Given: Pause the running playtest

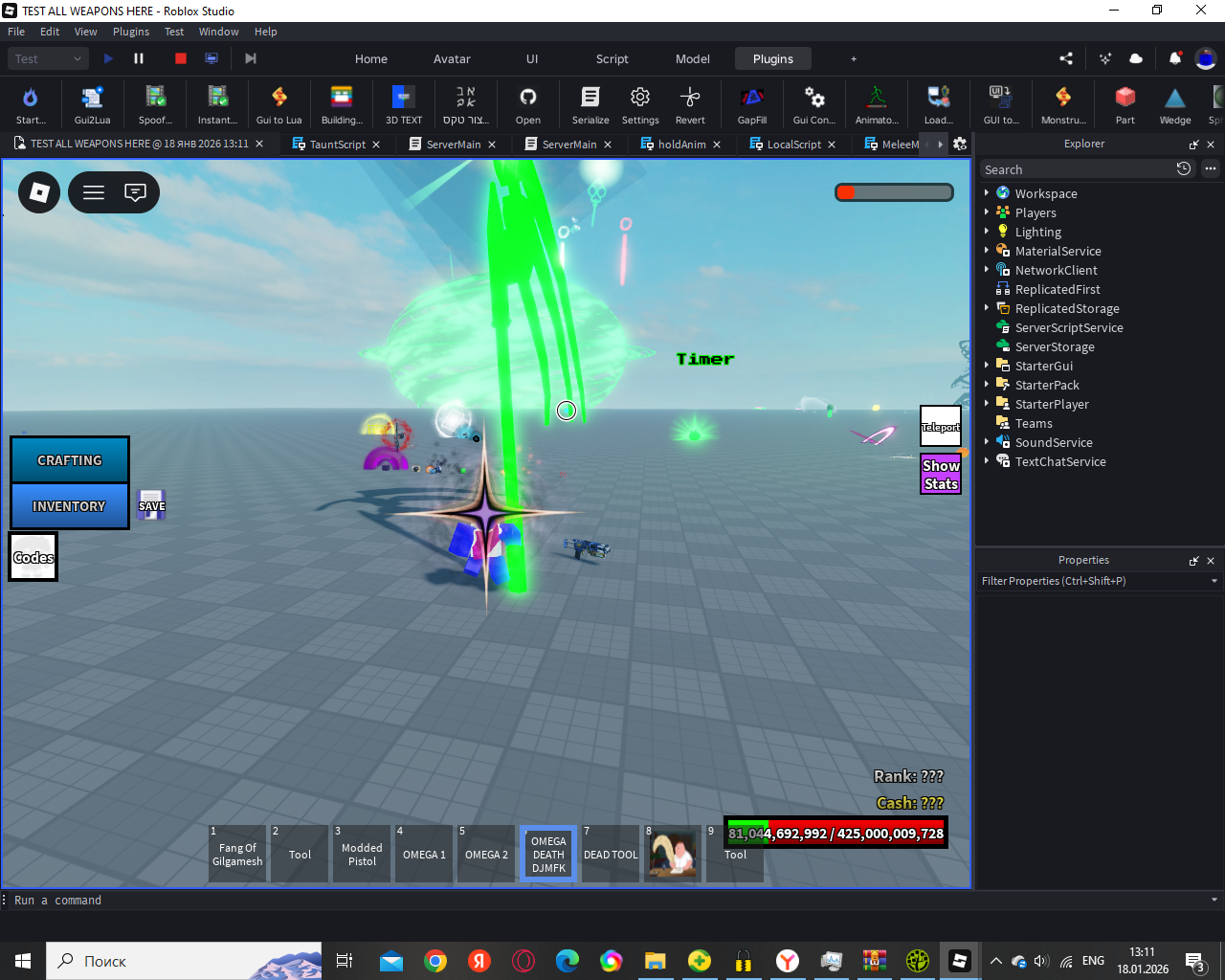Looking at the screenshot, I should (139, 58).
